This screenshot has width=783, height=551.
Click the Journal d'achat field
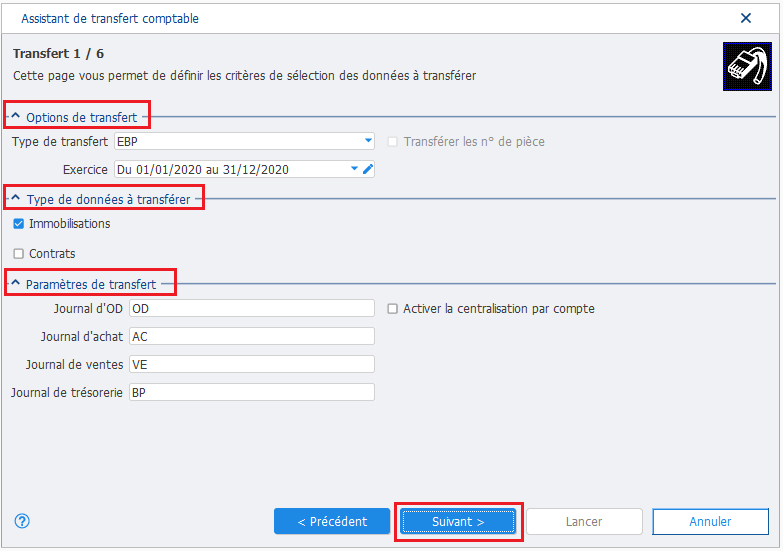tap(252, 336)
